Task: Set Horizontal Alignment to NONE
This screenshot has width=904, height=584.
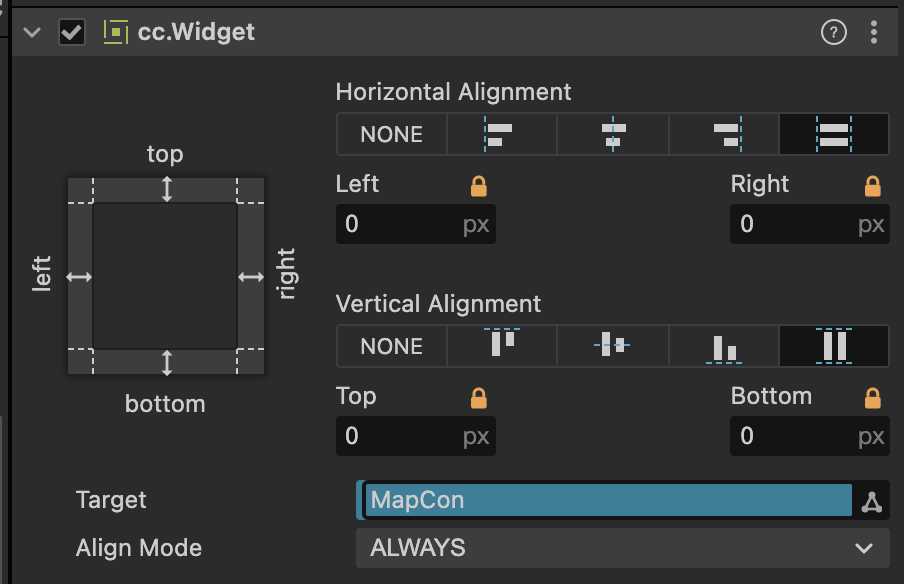Action: tap(391, 134)
